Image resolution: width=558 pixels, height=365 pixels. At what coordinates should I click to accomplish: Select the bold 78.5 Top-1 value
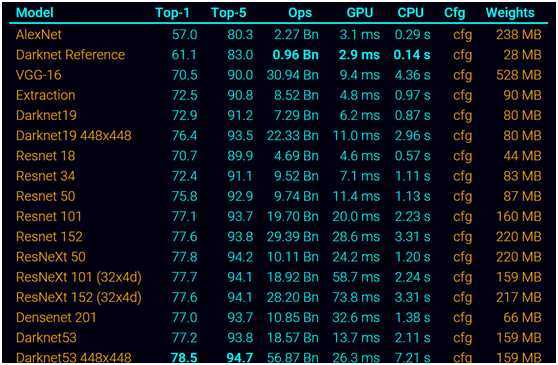tap(184, 358)
